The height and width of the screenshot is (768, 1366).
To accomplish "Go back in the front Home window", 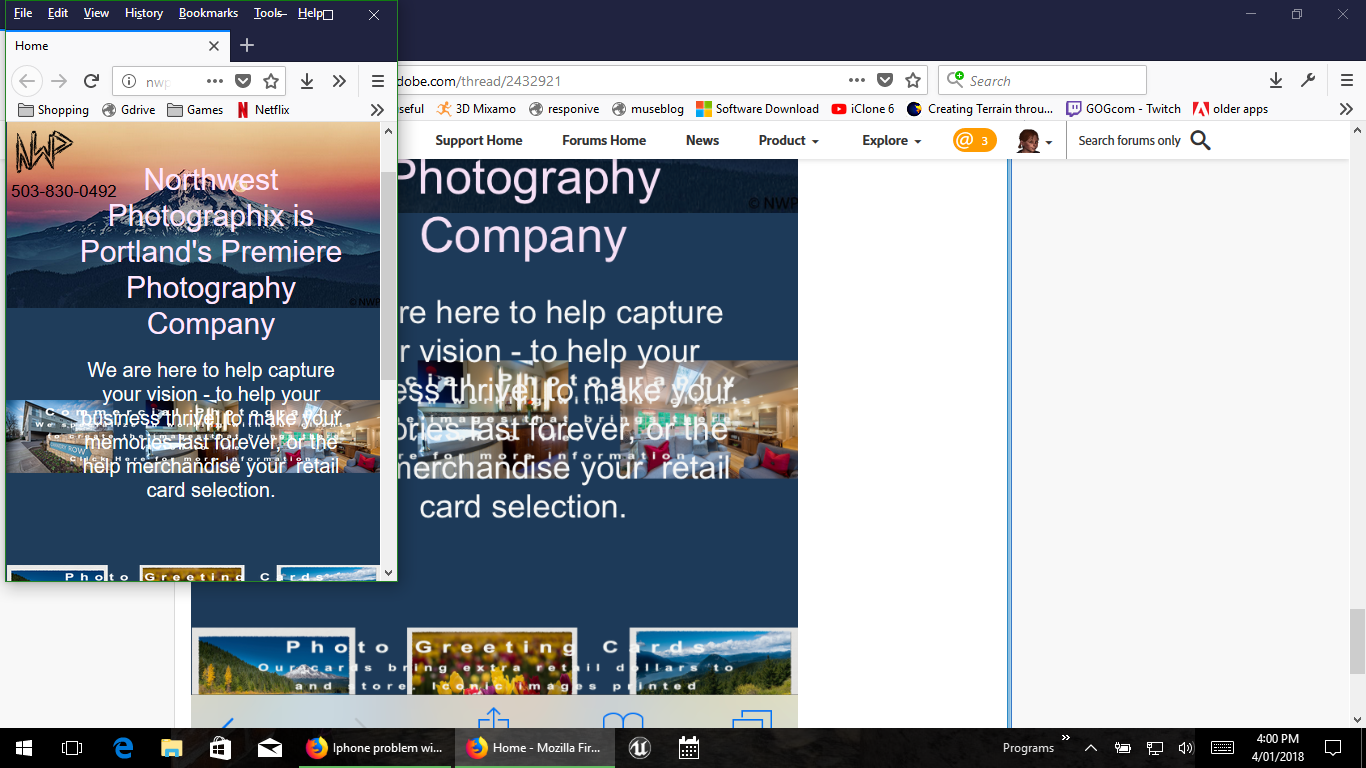I will (x=27, y=81).
